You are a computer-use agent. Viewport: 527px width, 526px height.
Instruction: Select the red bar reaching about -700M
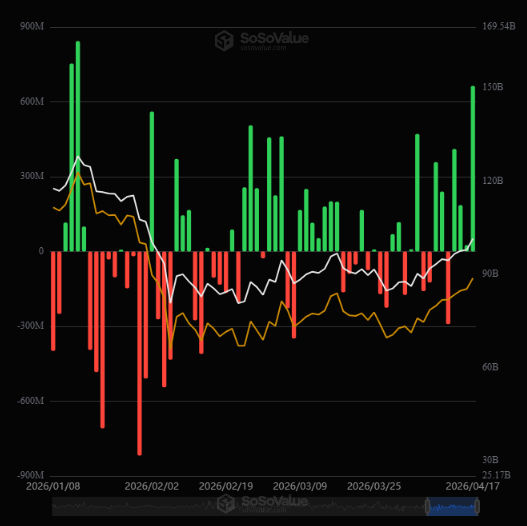103,339
